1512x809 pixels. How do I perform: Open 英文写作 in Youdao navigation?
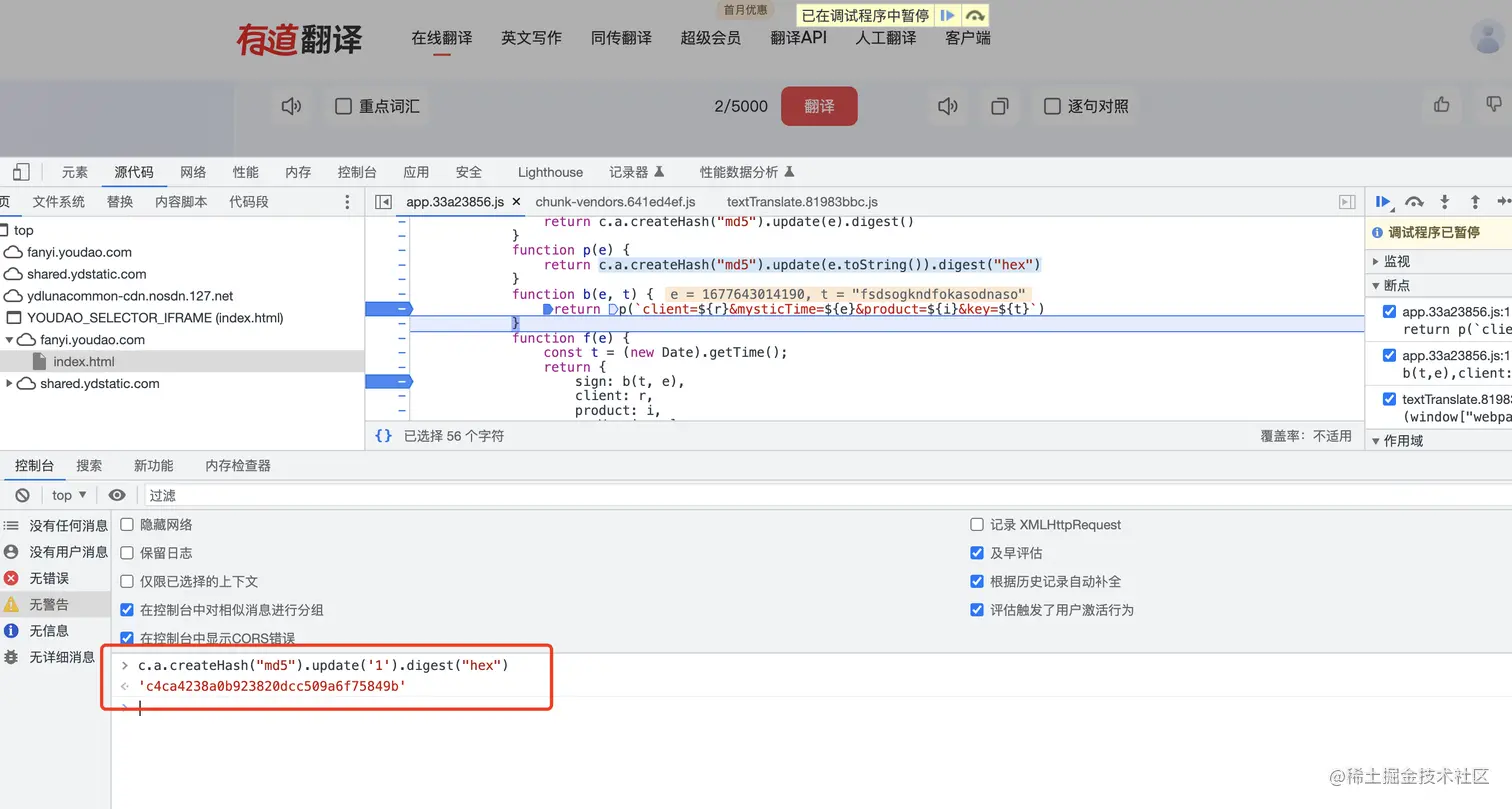531,38
